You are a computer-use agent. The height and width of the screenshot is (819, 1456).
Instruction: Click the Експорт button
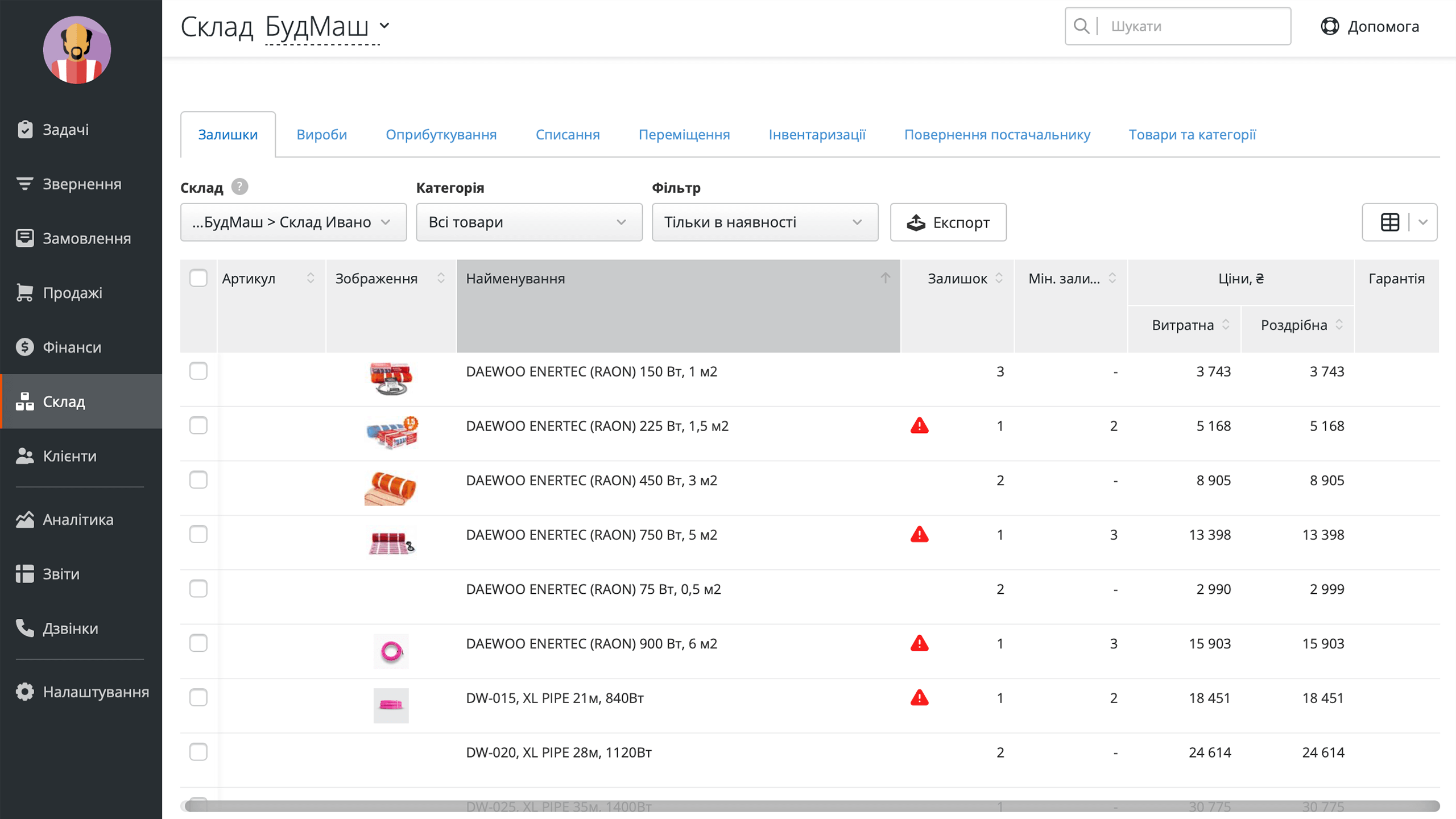[948, 222]
